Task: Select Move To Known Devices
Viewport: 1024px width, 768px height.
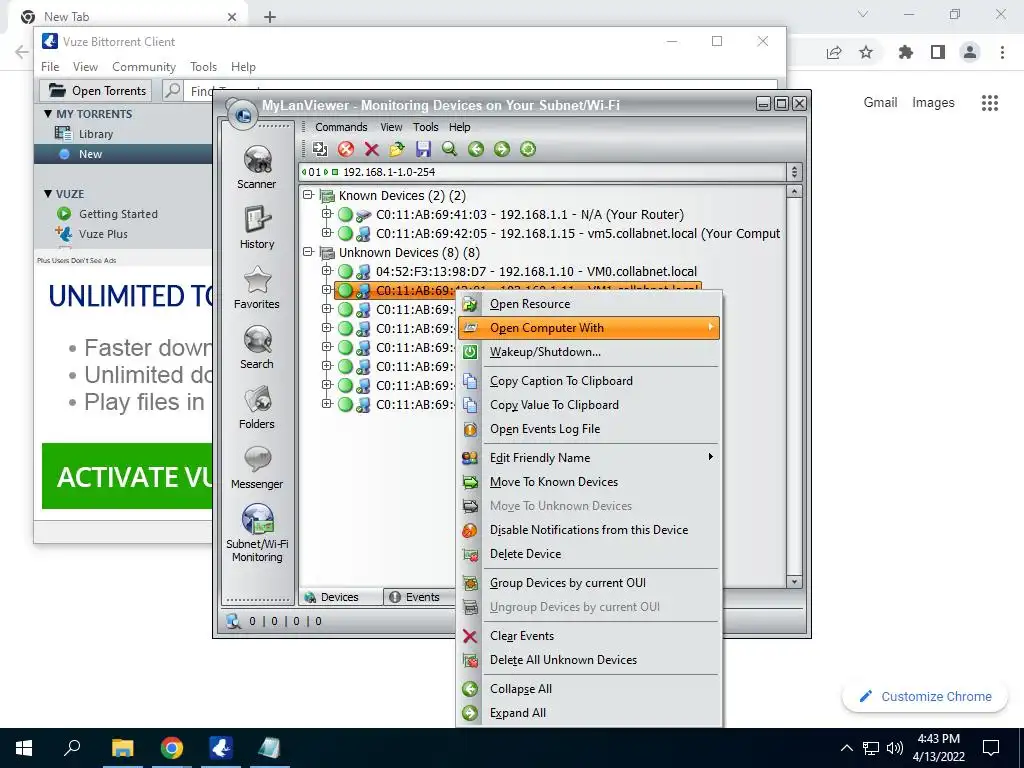Action: [588, 482]
